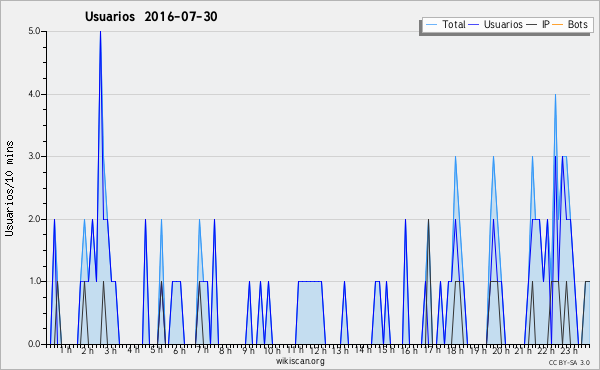Click the 'IP' legend label
The width and height of the screenshot is (600, 370).
(x=546, y=24)
